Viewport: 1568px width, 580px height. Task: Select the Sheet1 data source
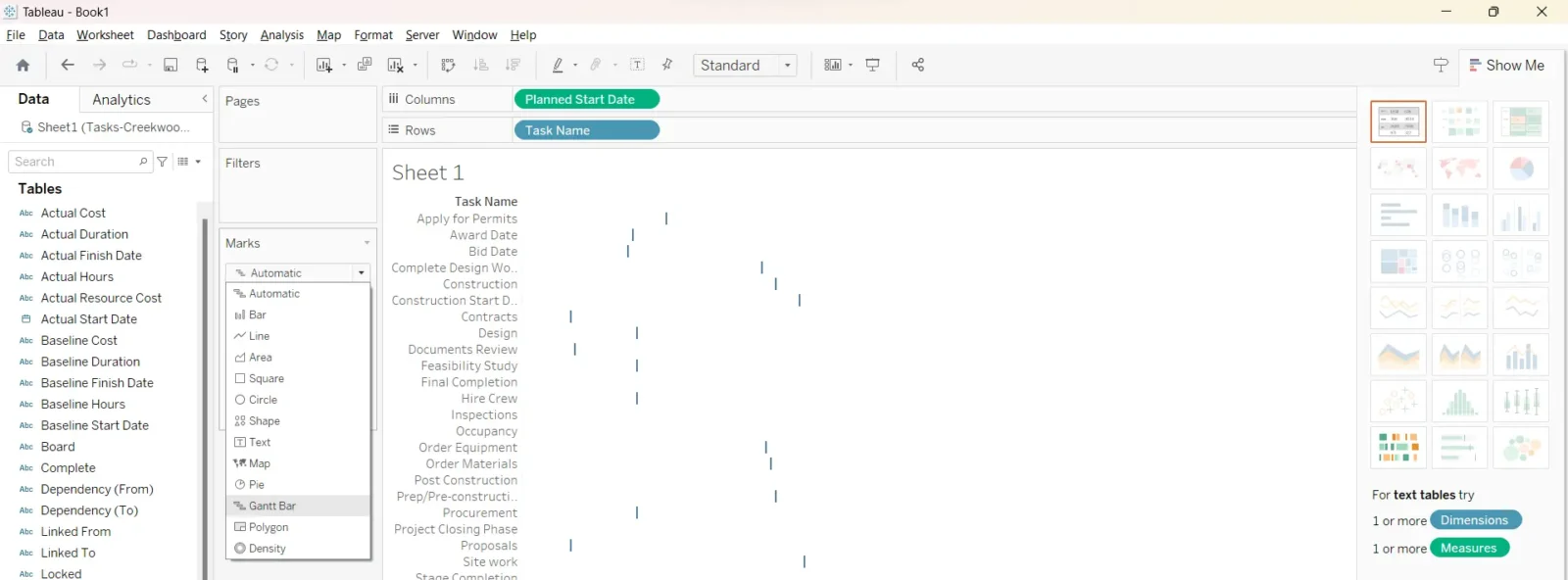(x=106, y=127)
